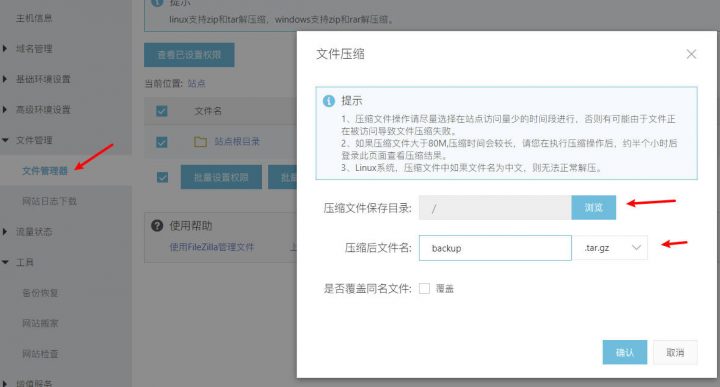Expand the 域名管理 arrow in sidebar

5,48
